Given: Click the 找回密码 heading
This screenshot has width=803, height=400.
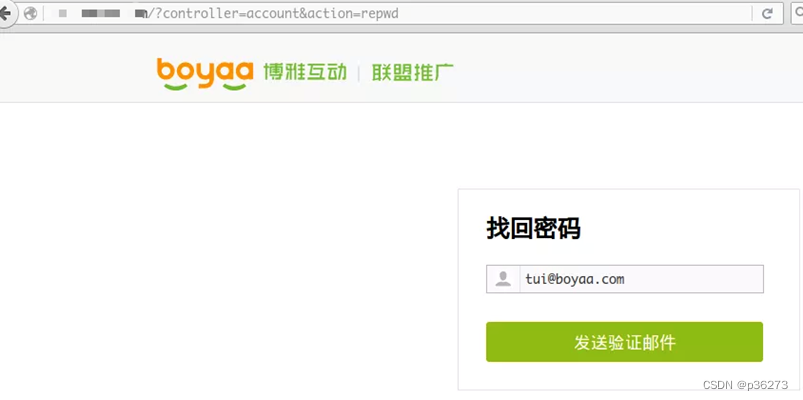Looking at the screenshot, I should [533, 228].
